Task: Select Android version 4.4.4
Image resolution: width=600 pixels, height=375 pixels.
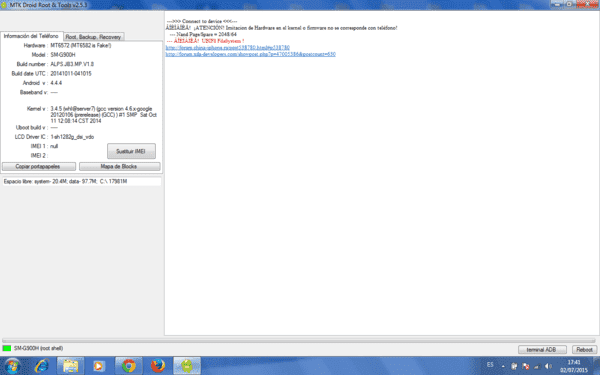Action: [56, 83]
